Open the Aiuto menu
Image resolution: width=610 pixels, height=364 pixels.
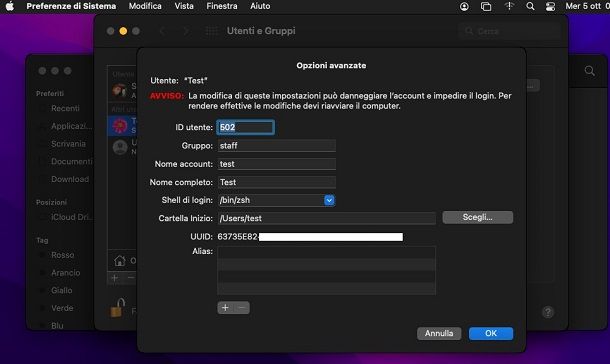coord(260,6)
